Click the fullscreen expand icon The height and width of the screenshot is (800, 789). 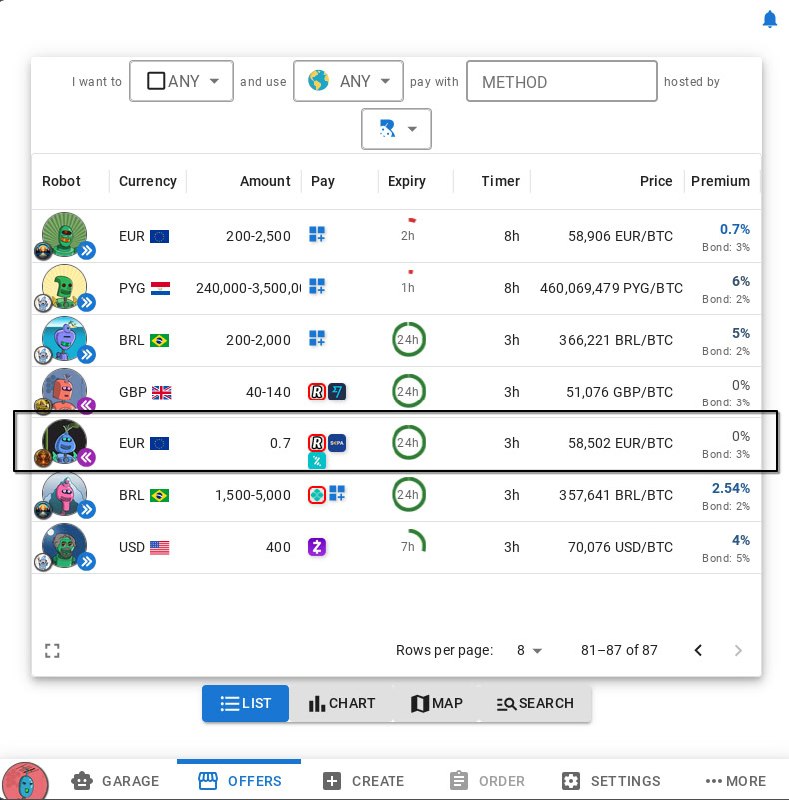tap(53, 651)
